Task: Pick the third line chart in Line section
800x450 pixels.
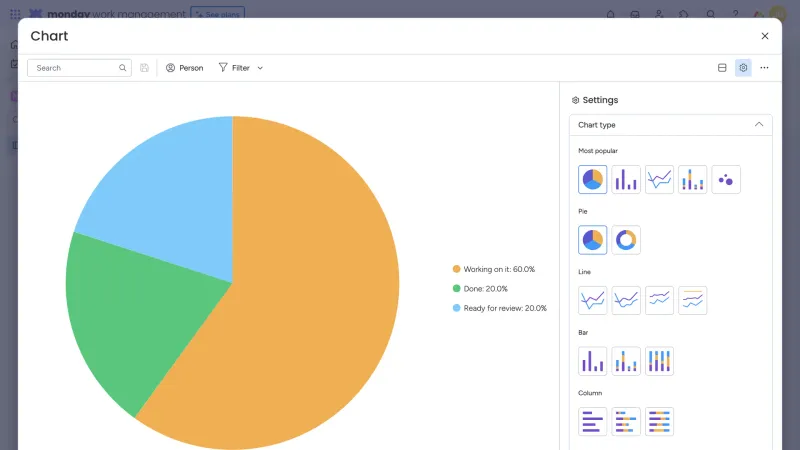Action: [659, 301]
